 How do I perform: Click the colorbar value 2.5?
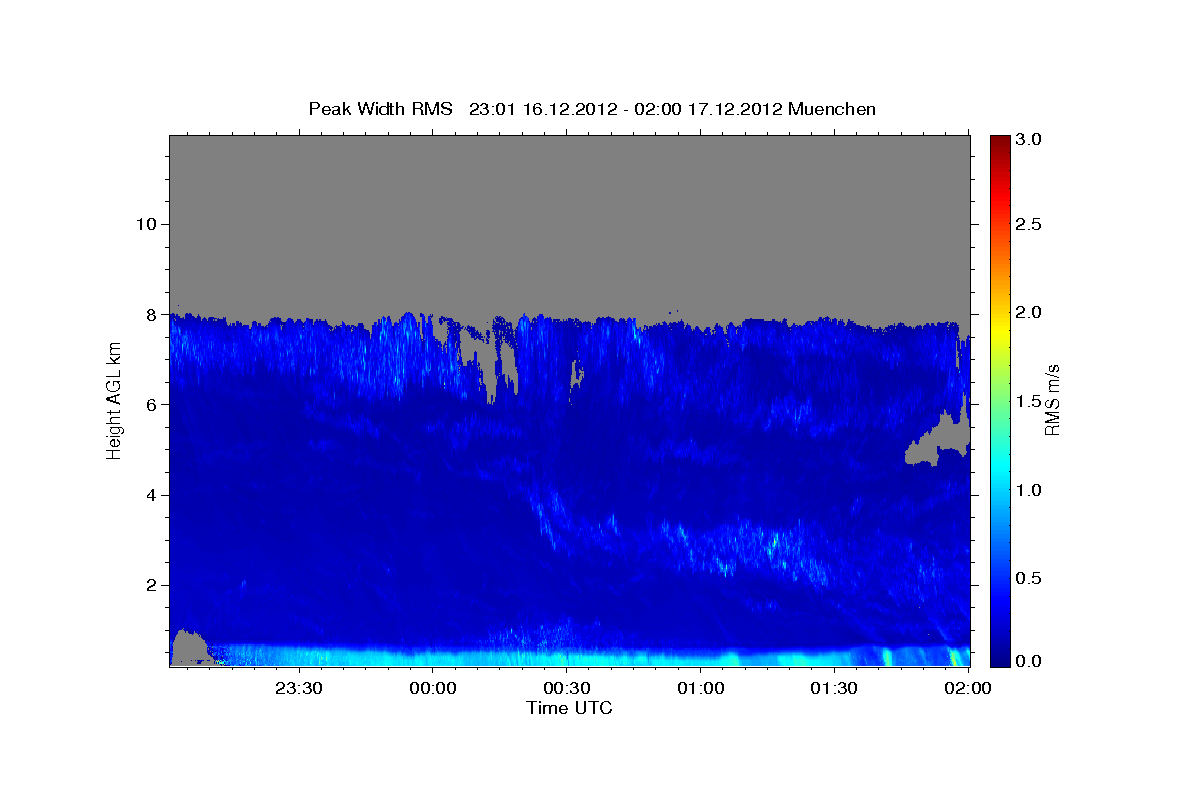(x=1029, y=224)
